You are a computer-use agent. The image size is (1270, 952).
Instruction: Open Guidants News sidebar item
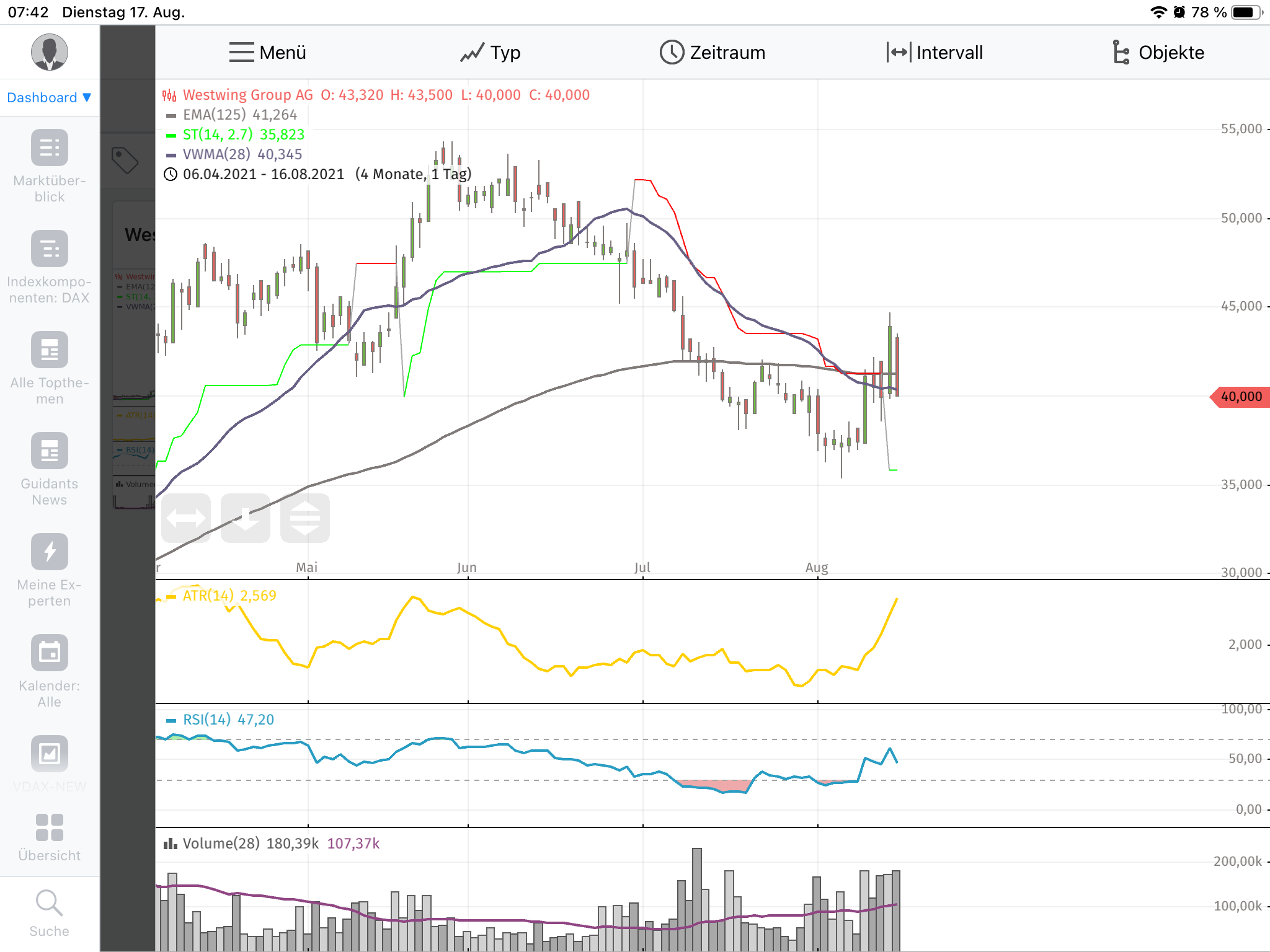coord(49,451)
